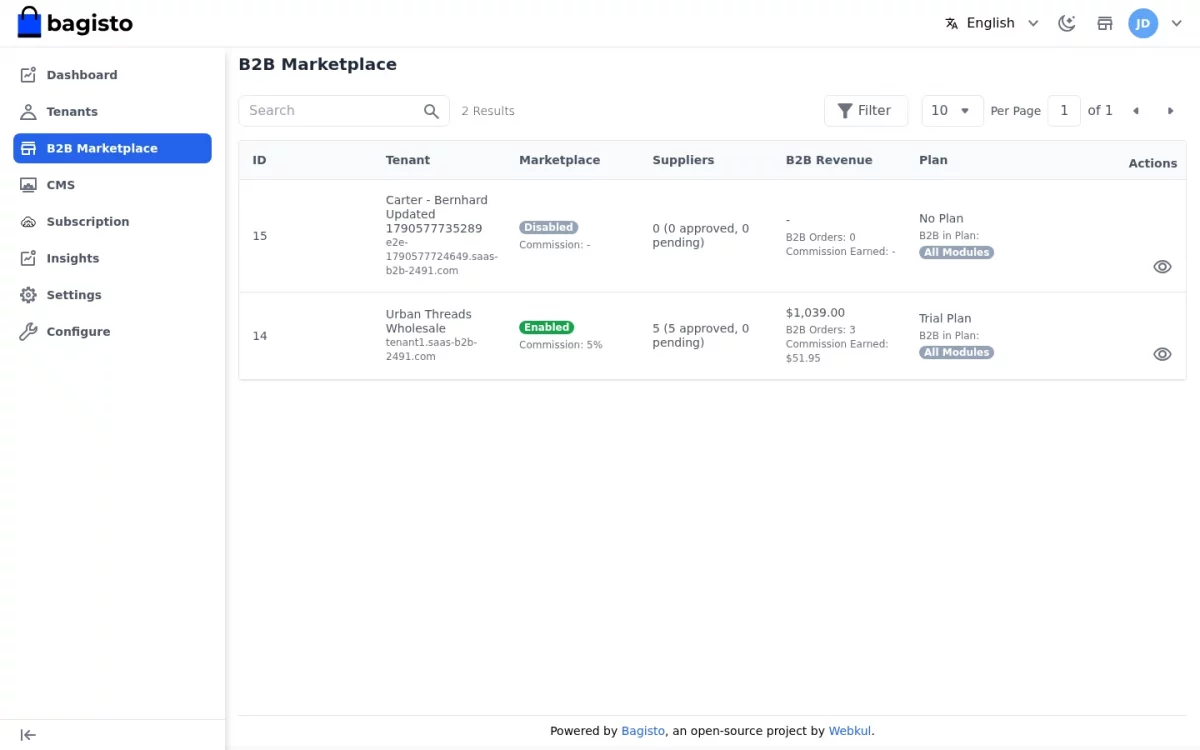Open the English language dropdown
The height and width of the screenshot is (750, 1200).
pyautogui.click(x=992, y=23)
